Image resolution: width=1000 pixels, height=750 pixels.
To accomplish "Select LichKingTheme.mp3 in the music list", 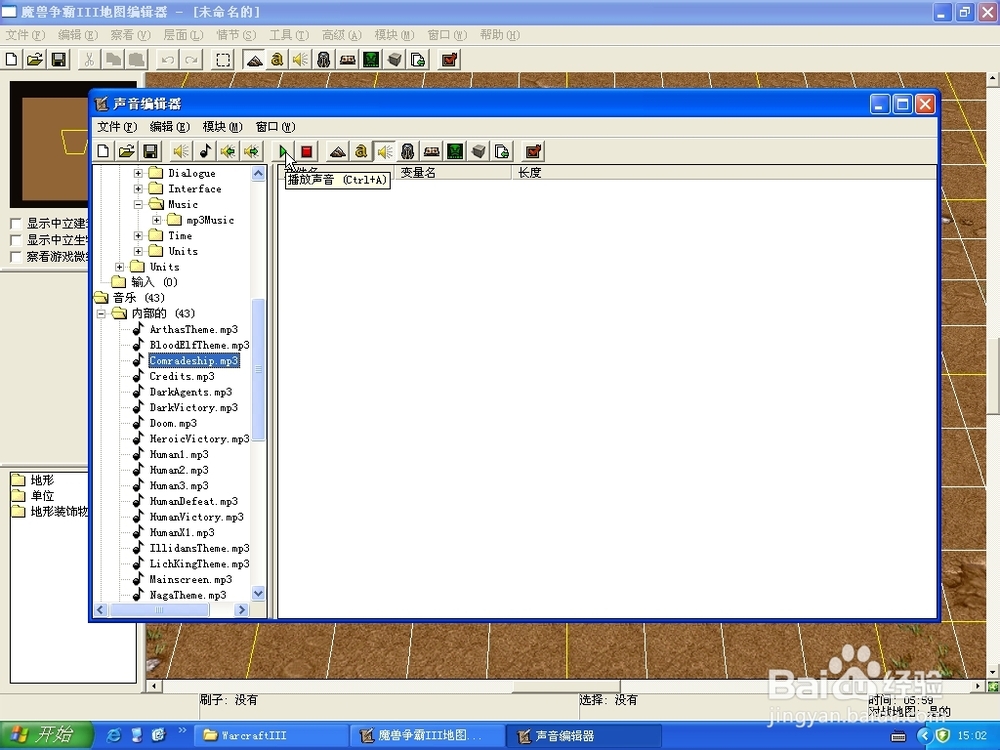I will click(199, 564).
